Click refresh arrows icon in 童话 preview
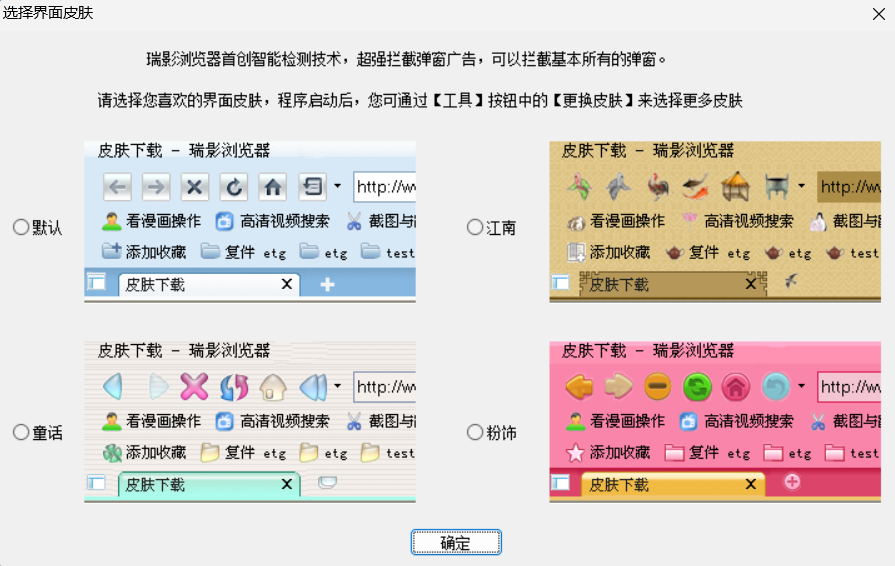 [x=234, y=387]
